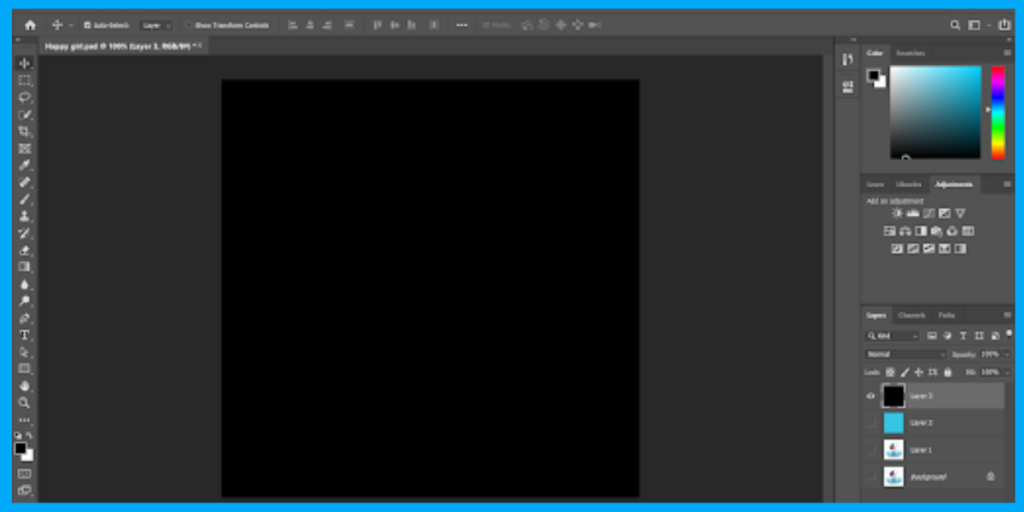Select the Clone Stamp tool
Image resolution: width=1024 pixels, height=512 pixels.
[24, 216]
